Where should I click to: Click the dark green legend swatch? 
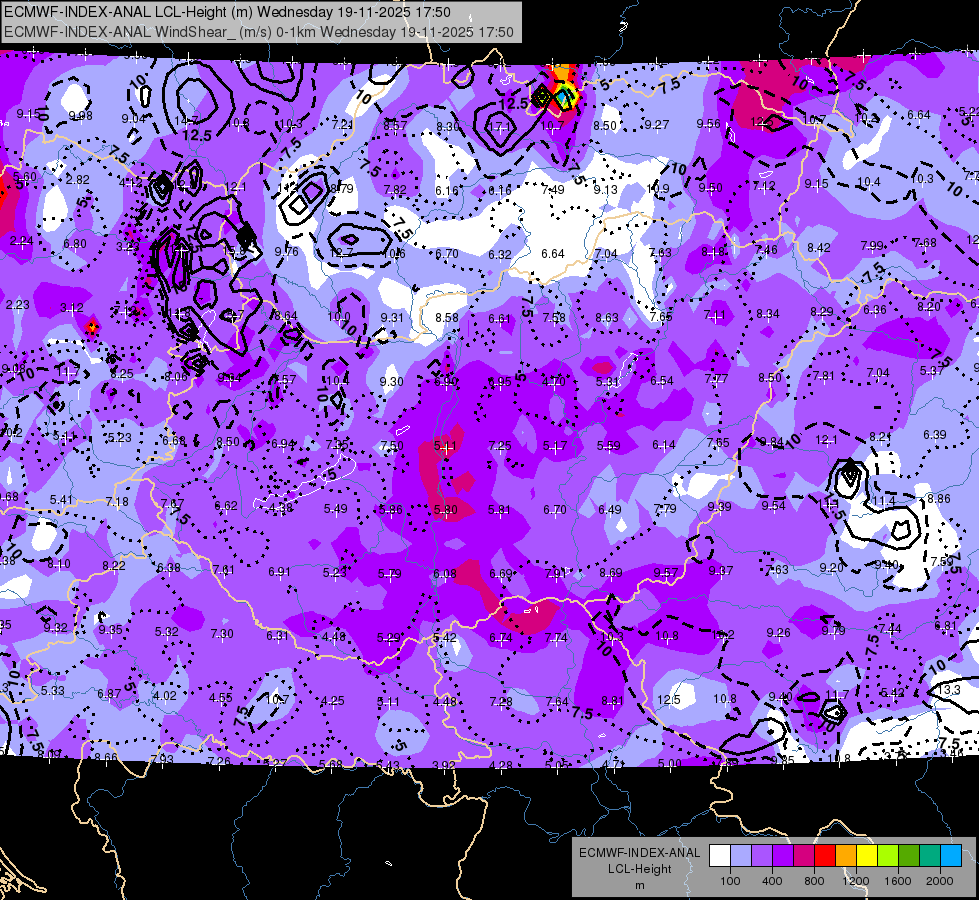tap(909, 856)
